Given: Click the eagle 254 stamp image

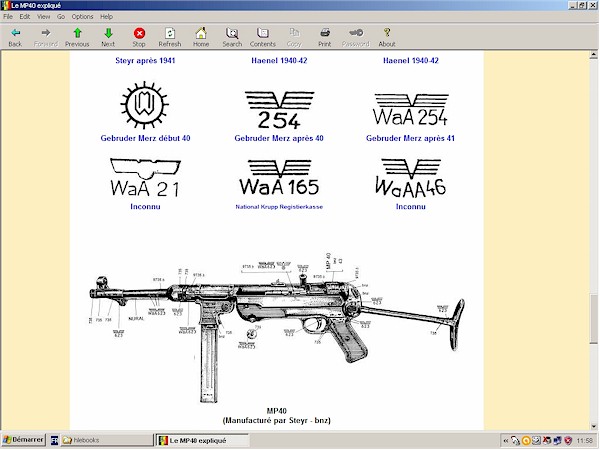Looking at the screenshot, I should coord(279,110).
